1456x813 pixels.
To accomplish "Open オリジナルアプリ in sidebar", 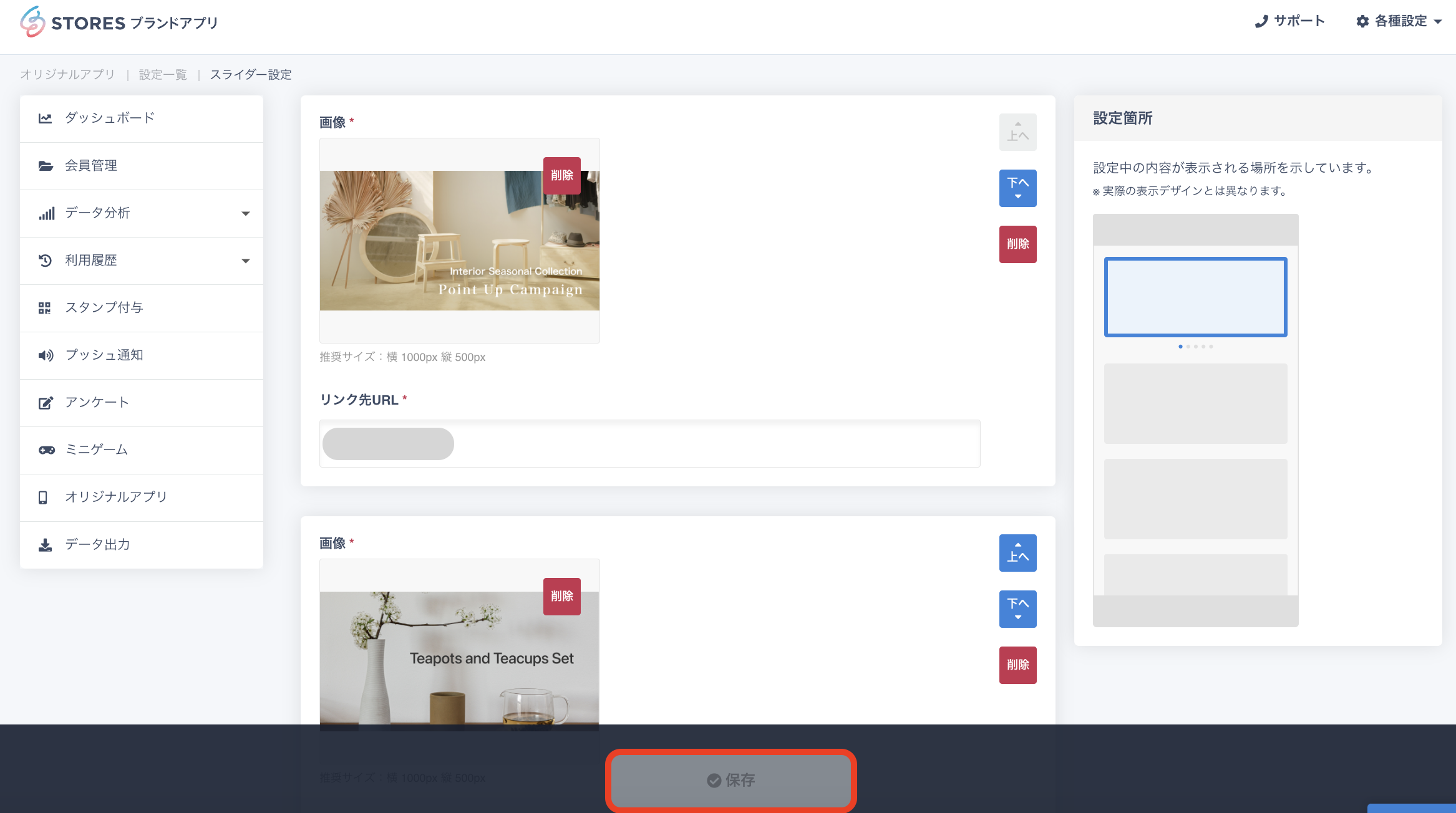I will point(142,498).
